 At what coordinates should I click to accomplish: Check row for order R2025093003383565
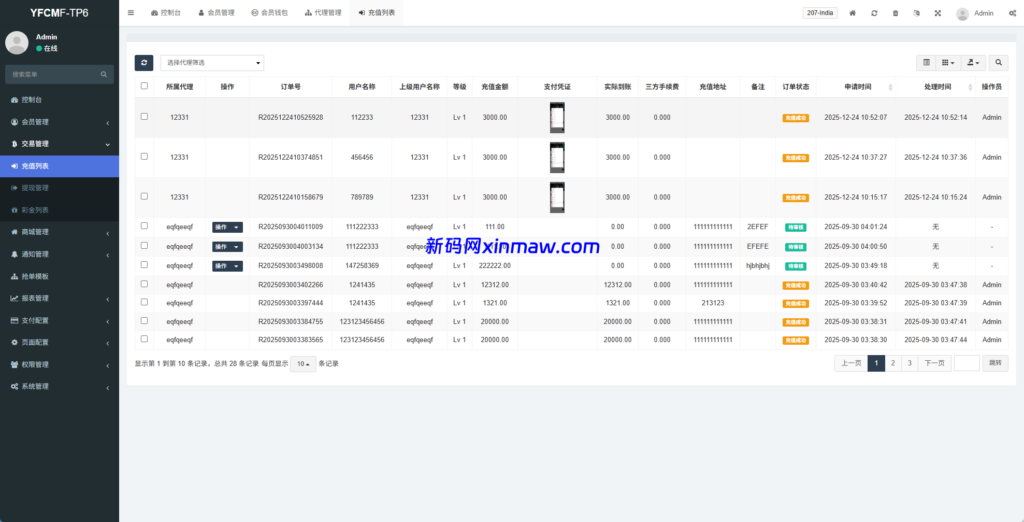pos(144,338)
